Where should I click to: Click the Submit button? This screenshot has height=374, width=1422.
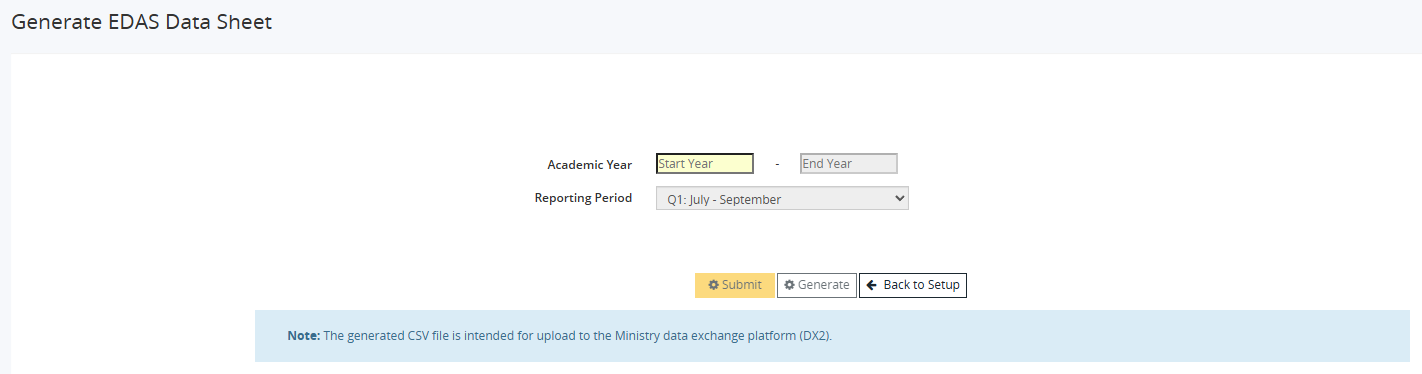click(735, 285)
